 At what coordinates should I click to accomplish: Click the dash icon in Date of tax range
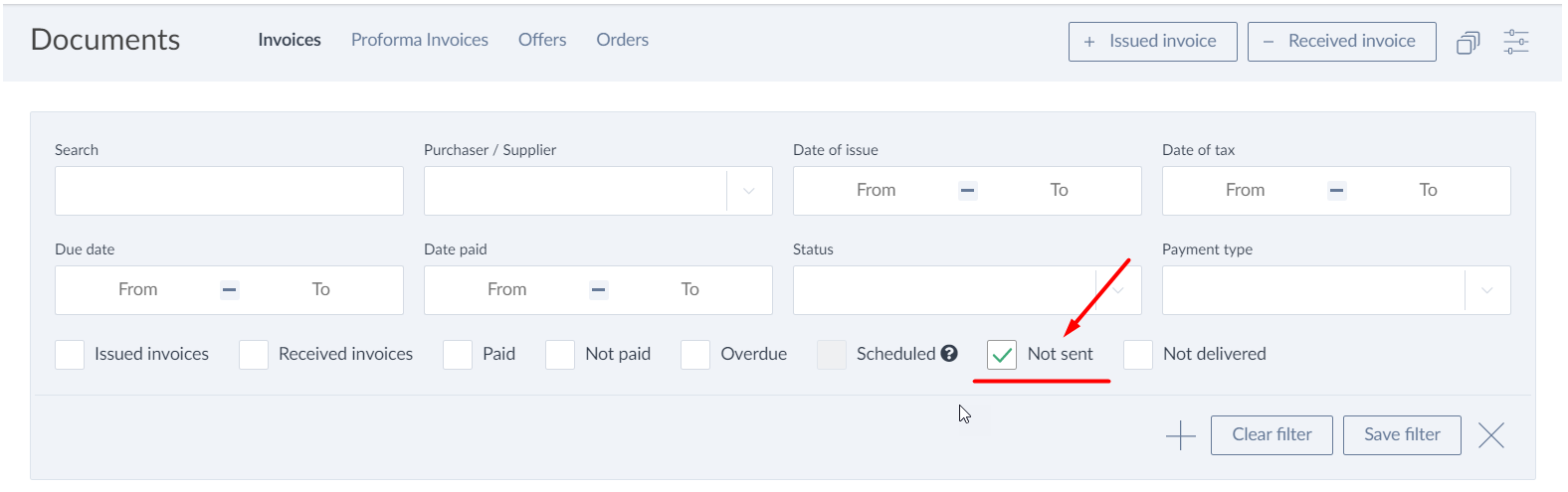1336,191
